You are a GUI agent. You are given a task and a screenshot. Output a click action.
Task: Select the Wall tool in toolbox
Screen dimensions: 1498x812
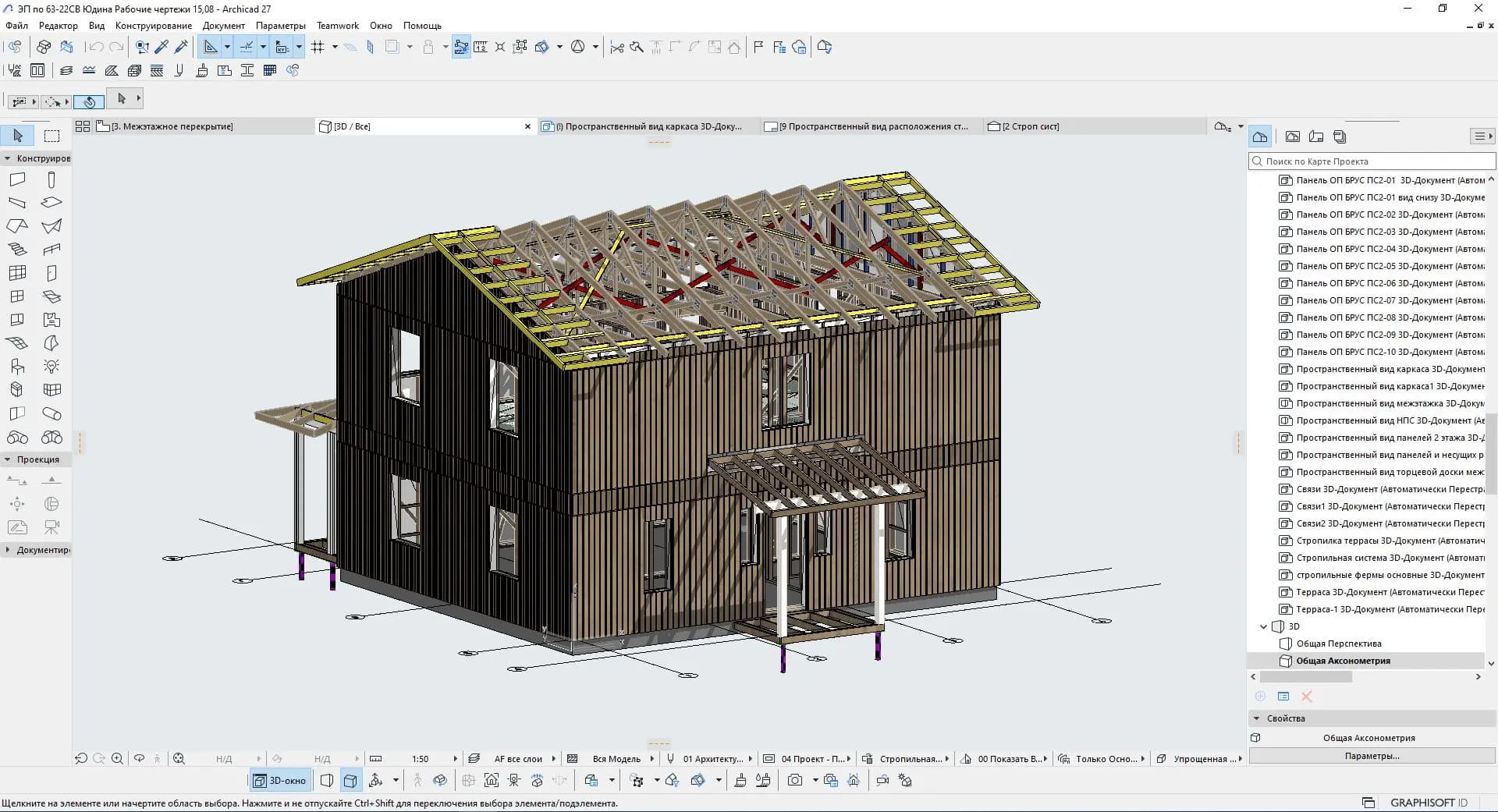click(x=17, y=179)
